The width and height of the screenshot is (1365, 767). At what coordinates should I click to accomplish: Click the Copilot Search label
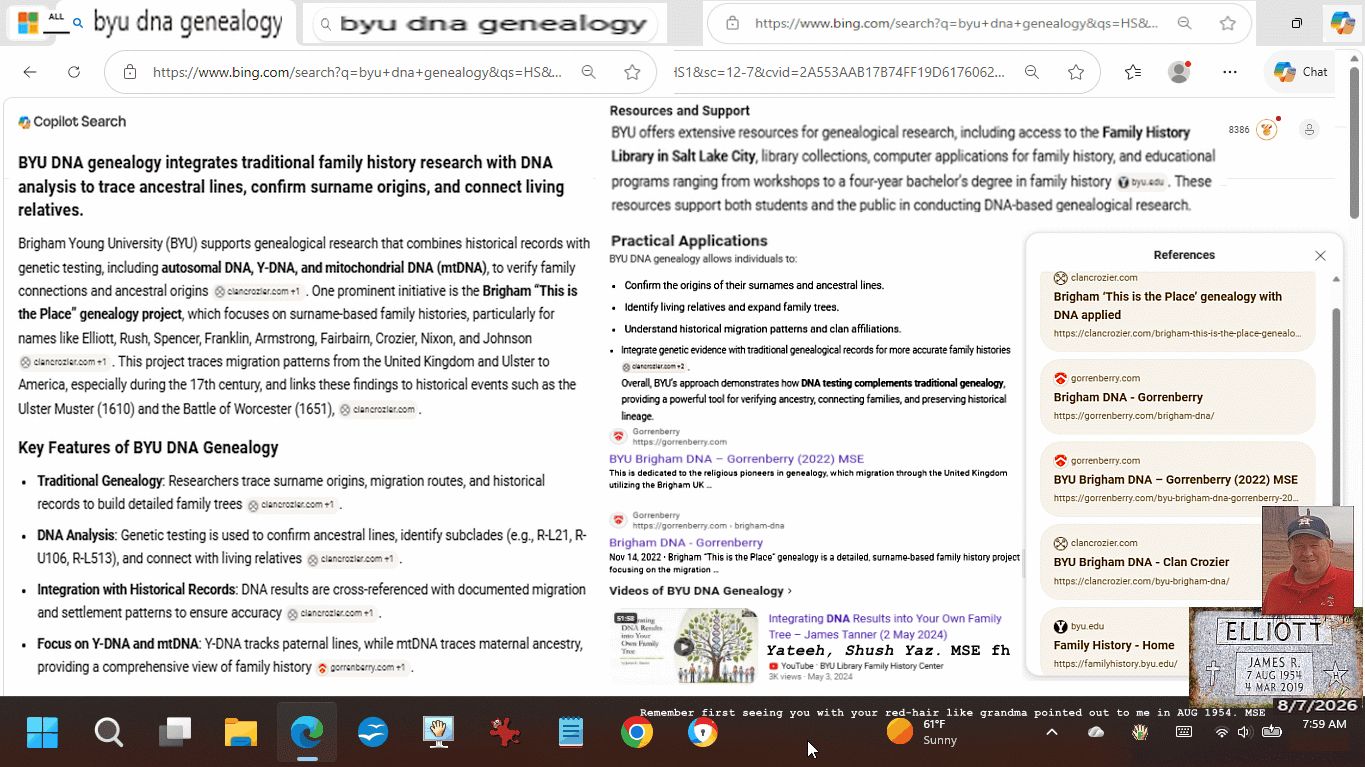72,122
